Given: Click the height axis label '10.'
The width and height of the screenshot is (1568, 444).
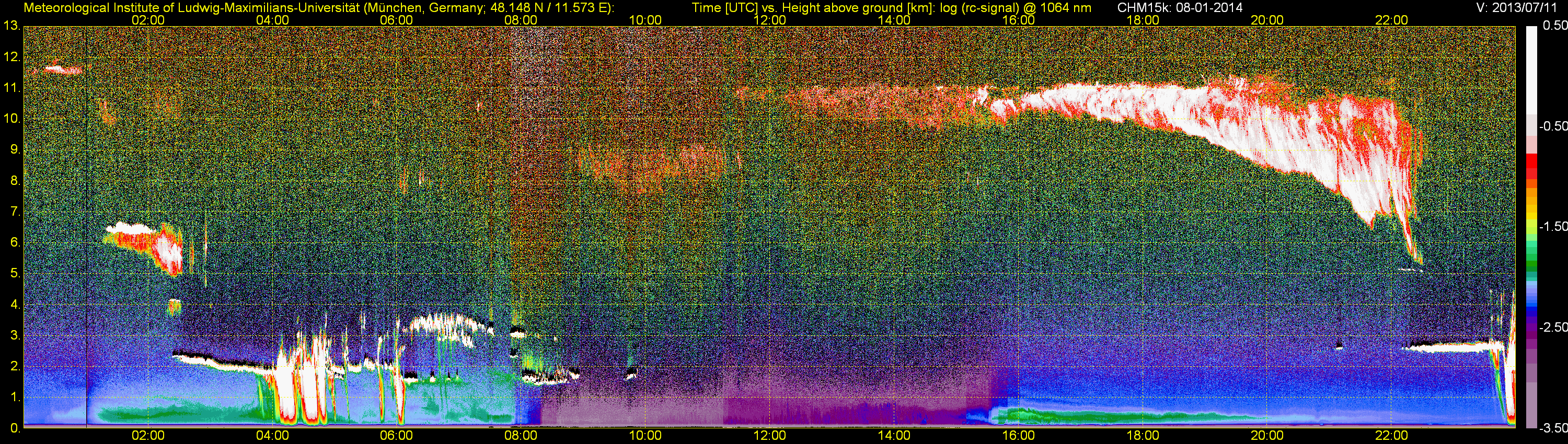Looking at the screenshot, I should [x=11, y=119].
